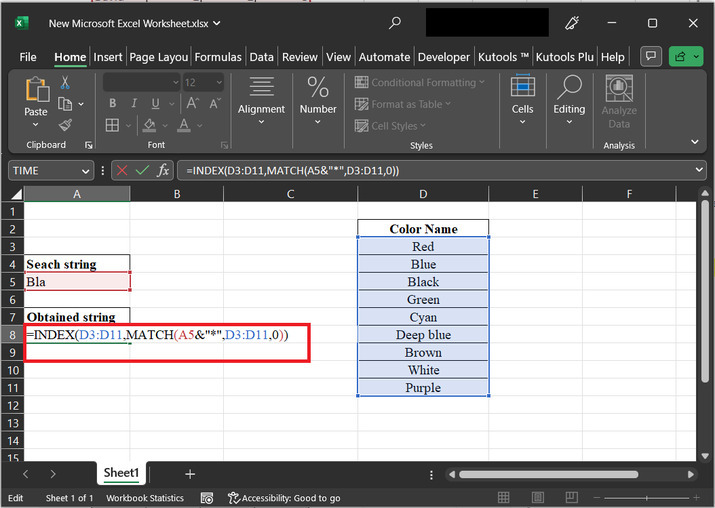Click the Decrease Font Size icon

coord(215,104)
